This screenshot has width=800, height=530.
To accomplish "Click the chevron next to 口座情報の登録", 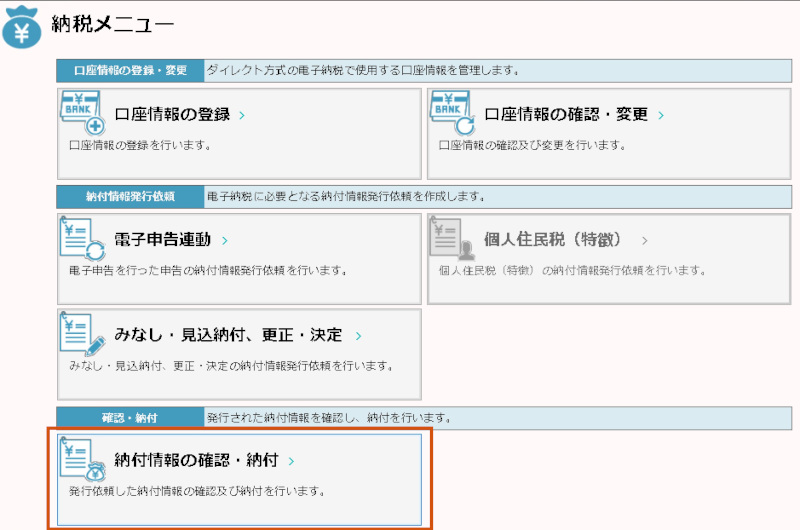I will click(242, 116).
